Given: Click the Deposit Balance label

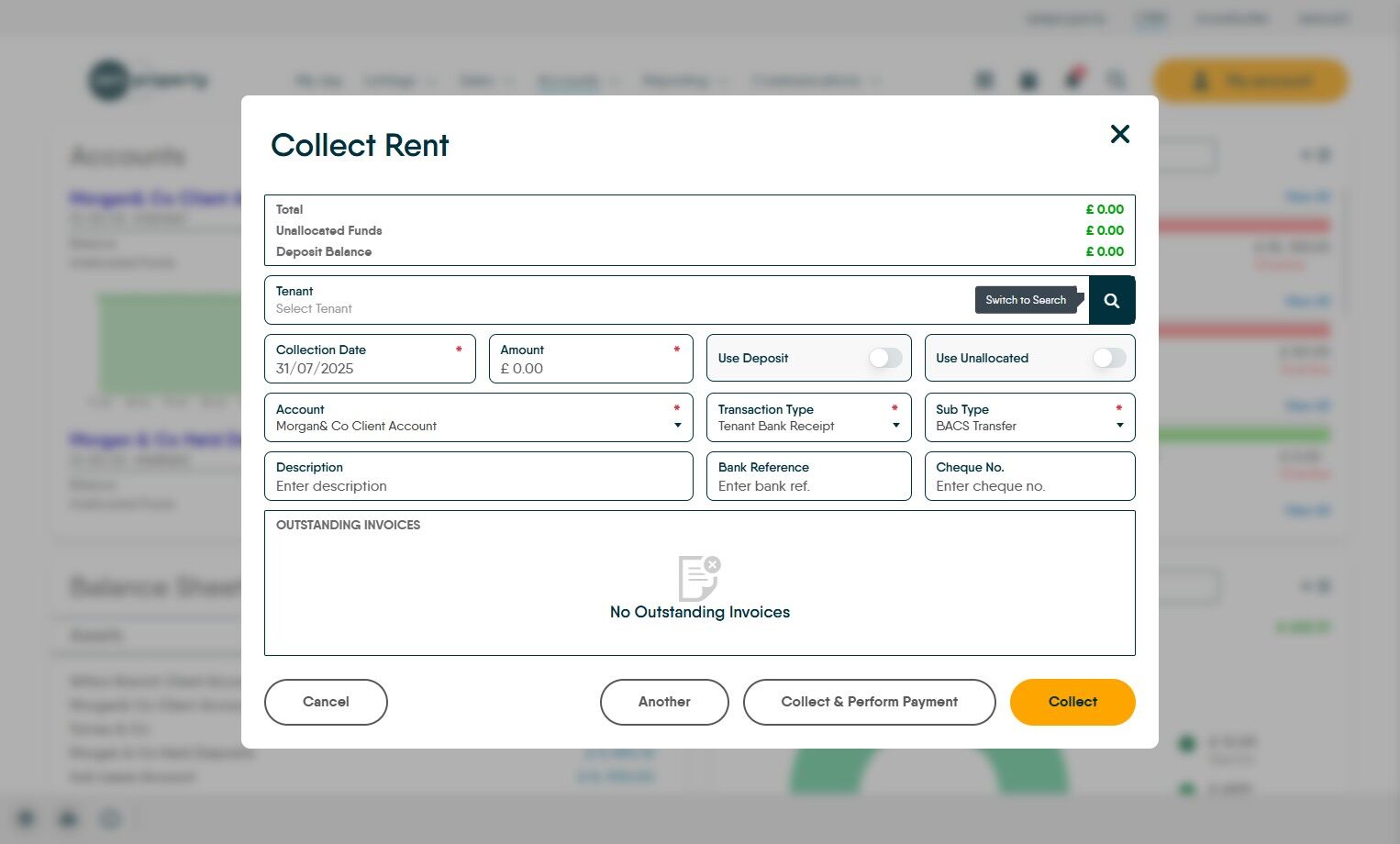Looking at the screenshot, I should (x=324, y=251).
